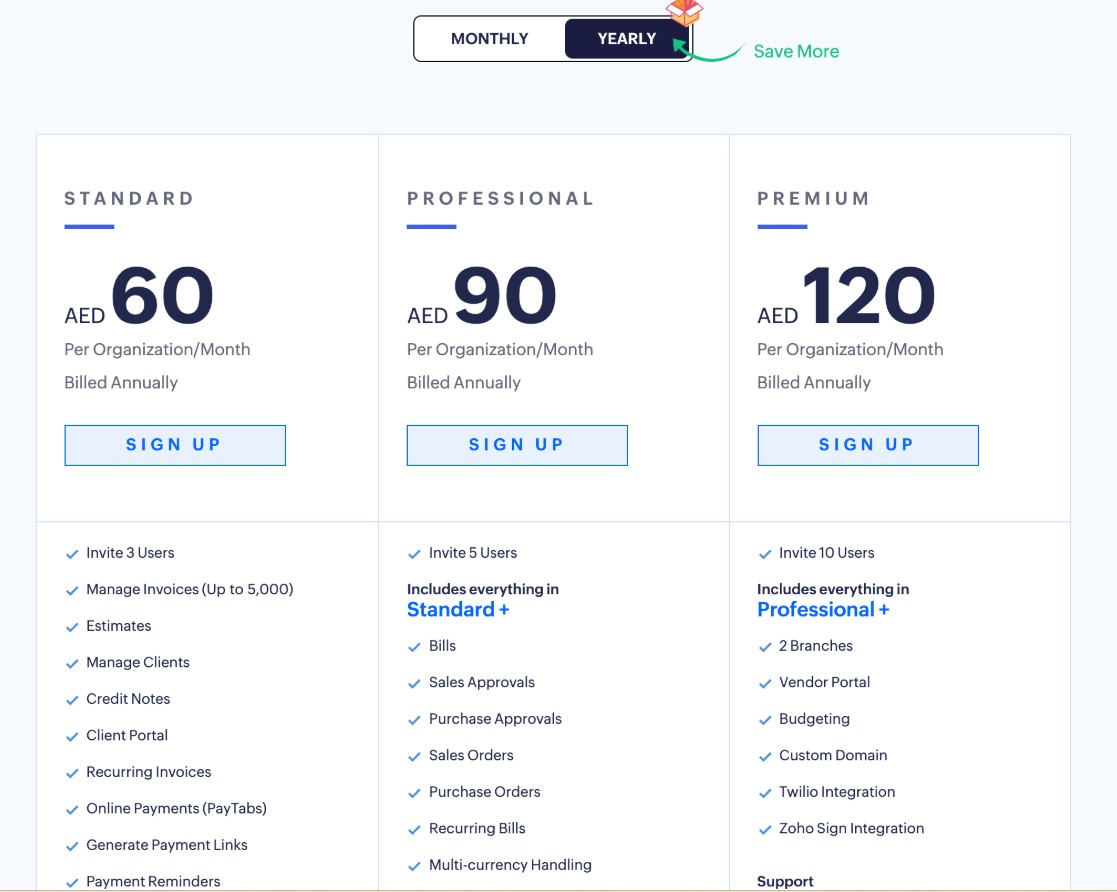Image resolution: width=1117 pixels, height=892 pixels.
Task: Click checkmark next to Sales Approvals
Action: pos(415,684)
